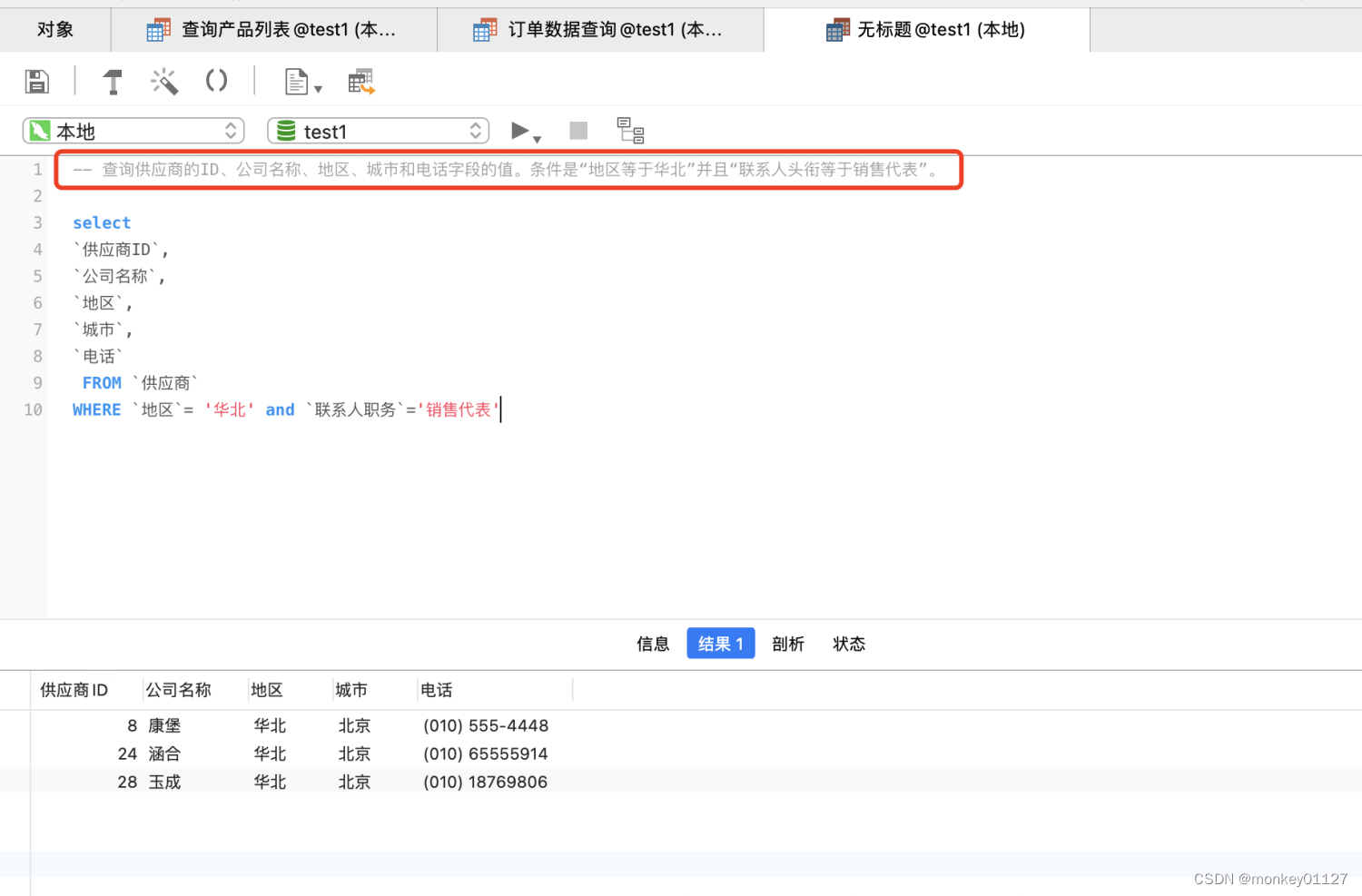This screenshot has width=1362, height=896.
Task: Export result with the table arrow icon
Action: click(x=361, y=82)
